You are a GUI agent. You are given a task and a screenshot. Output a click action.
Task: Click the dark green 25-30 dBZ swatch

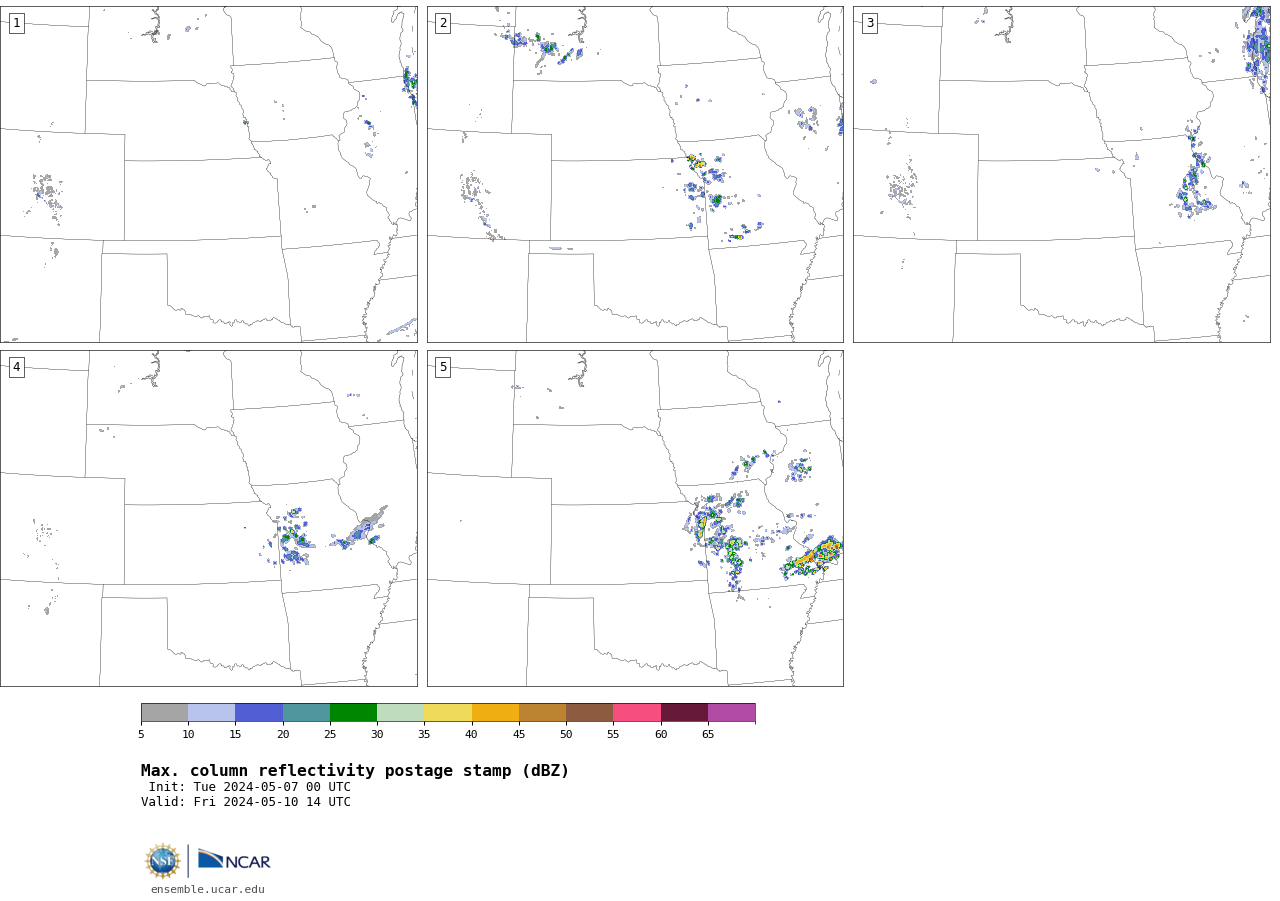[354, 713]
